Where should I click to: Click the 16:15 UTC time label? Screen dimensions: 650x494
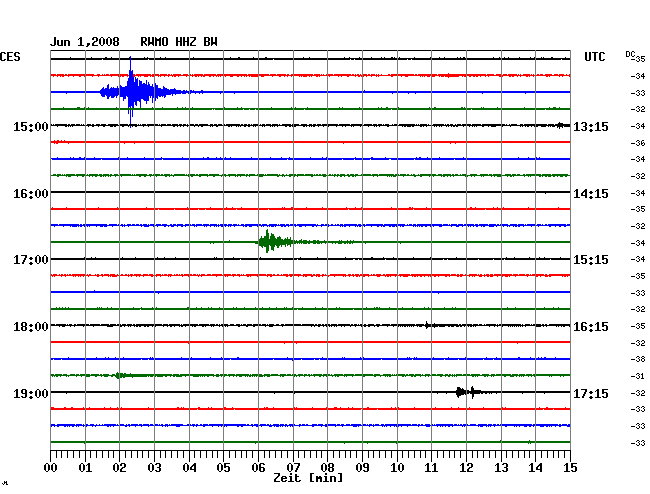click(591, 327)
